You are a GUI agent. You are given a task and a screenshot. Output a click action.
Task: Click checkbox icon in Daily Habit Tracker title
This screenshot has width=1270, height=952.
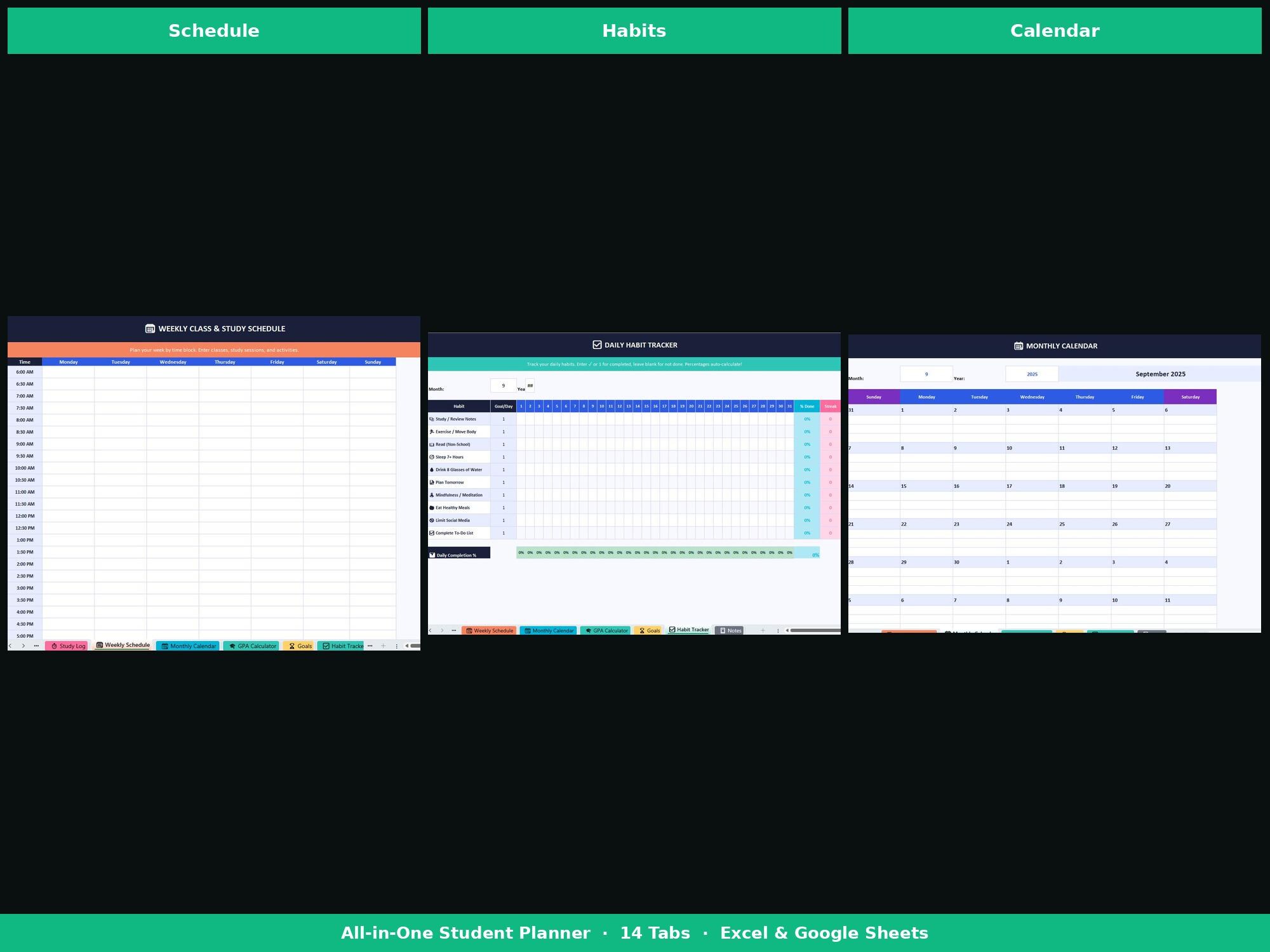point(597,345)
